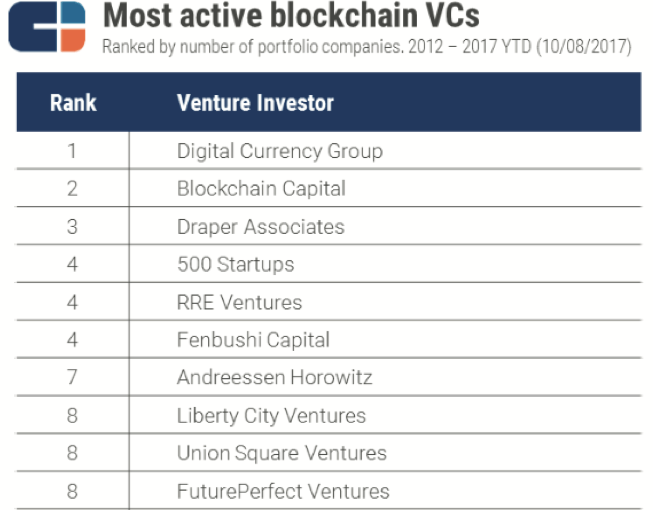Click the Venture Investor column header

[255, 103]
